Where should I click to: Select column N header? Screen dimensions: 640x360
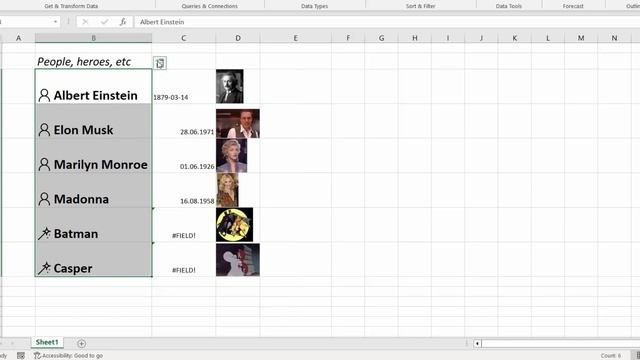pos(614,38)
